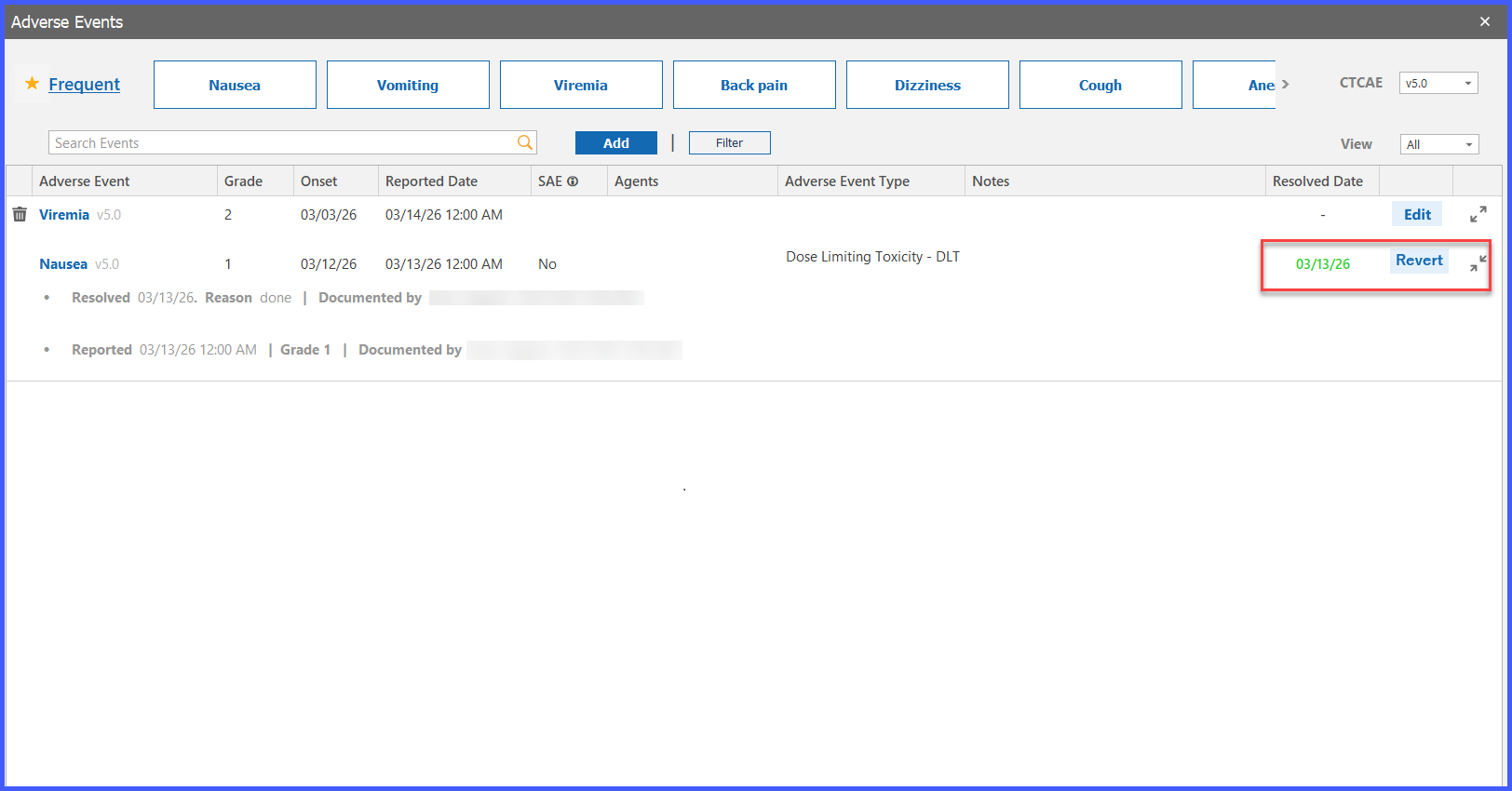
Task: Click the SAE info icon in header
Action: (x=573, y=181)
